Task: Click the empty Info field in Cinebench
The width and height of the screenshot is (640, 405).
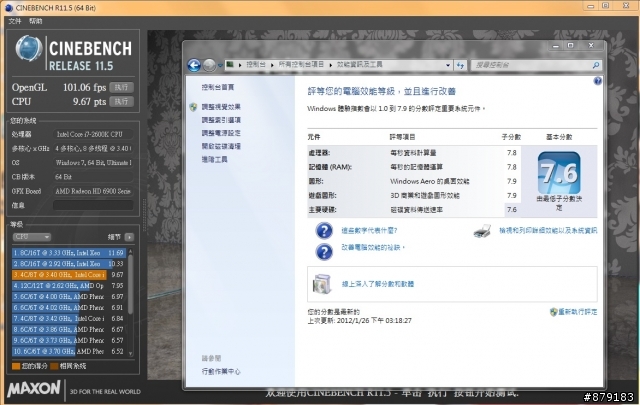Action: point(93,205)
